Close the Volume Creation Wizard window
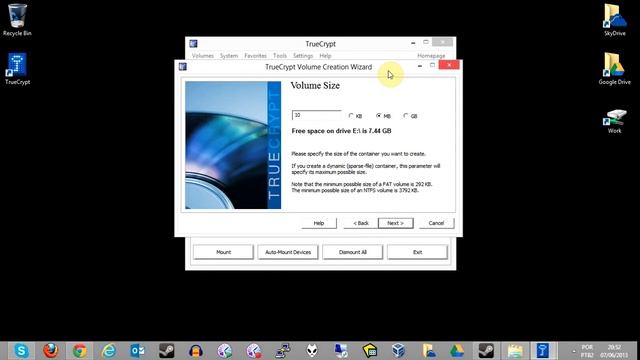The image size is (640, 360). pos(449,65)
